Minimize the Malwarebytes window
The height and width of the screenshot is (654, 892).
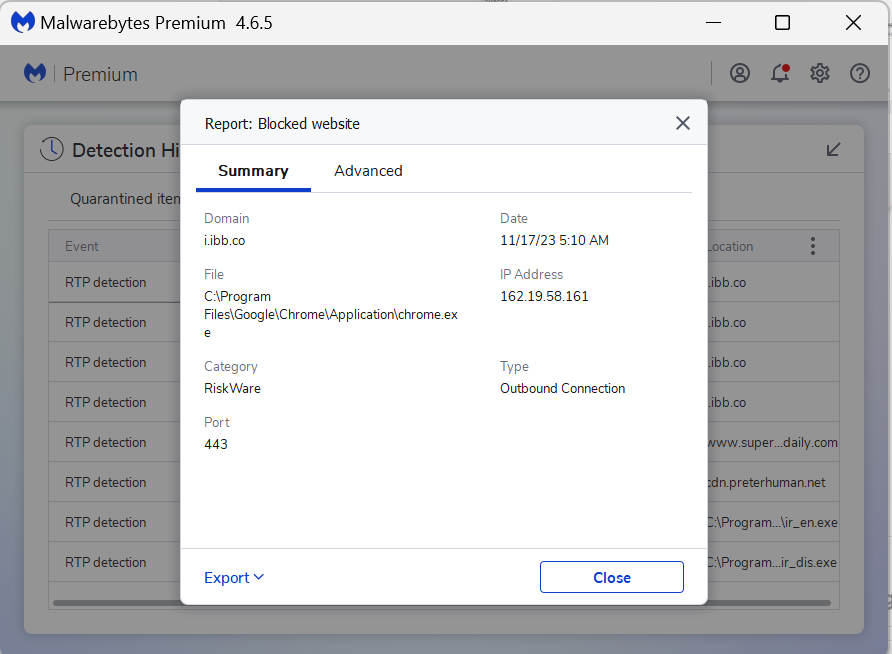(x=713, y=23)
